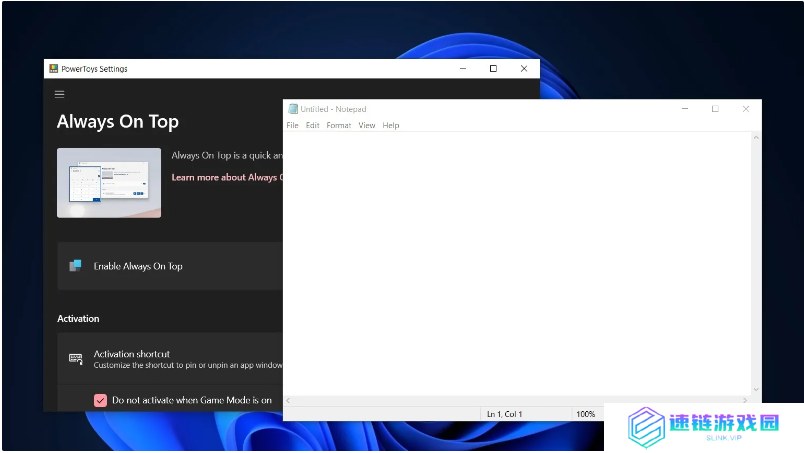
Task: Click Notepad horizontal scrollbar right arrow
Action: (745, 400)
